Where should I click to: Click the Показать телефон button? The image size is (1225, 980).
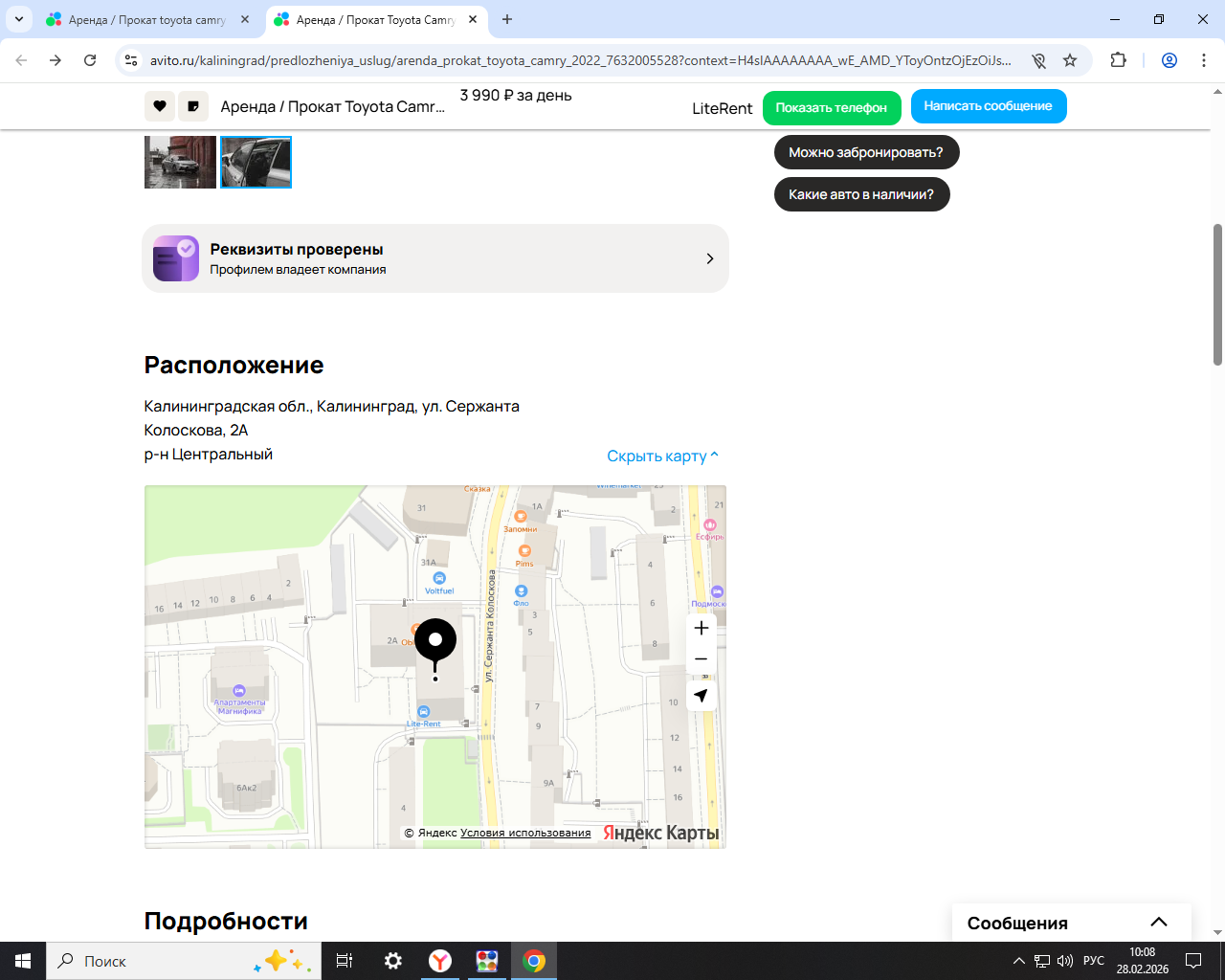coord(832,108)
